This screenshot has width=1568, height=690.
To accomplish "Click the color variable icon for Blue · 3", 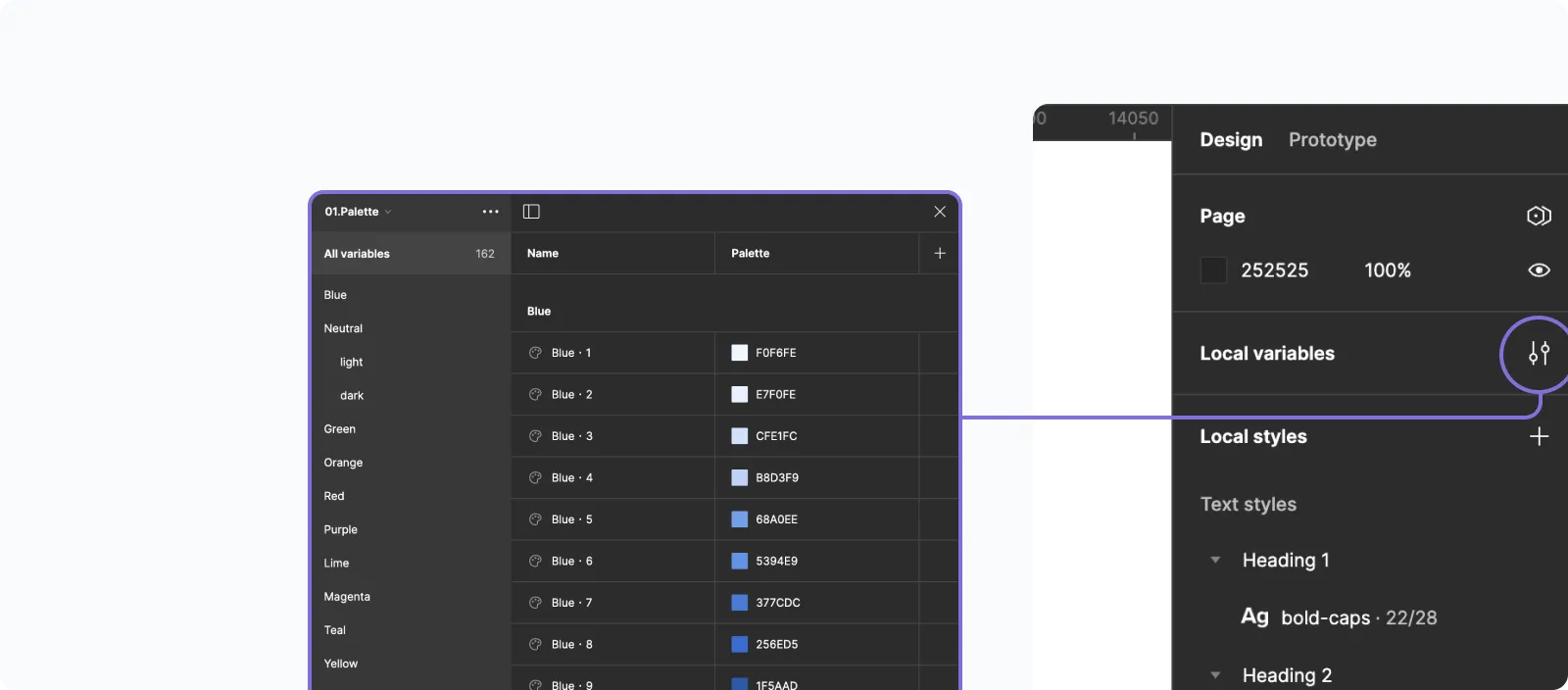I will [535, 436].
